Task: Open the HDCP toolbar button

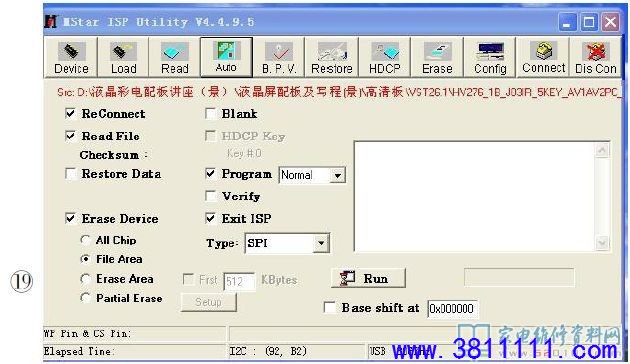Action: coord(385,57)
